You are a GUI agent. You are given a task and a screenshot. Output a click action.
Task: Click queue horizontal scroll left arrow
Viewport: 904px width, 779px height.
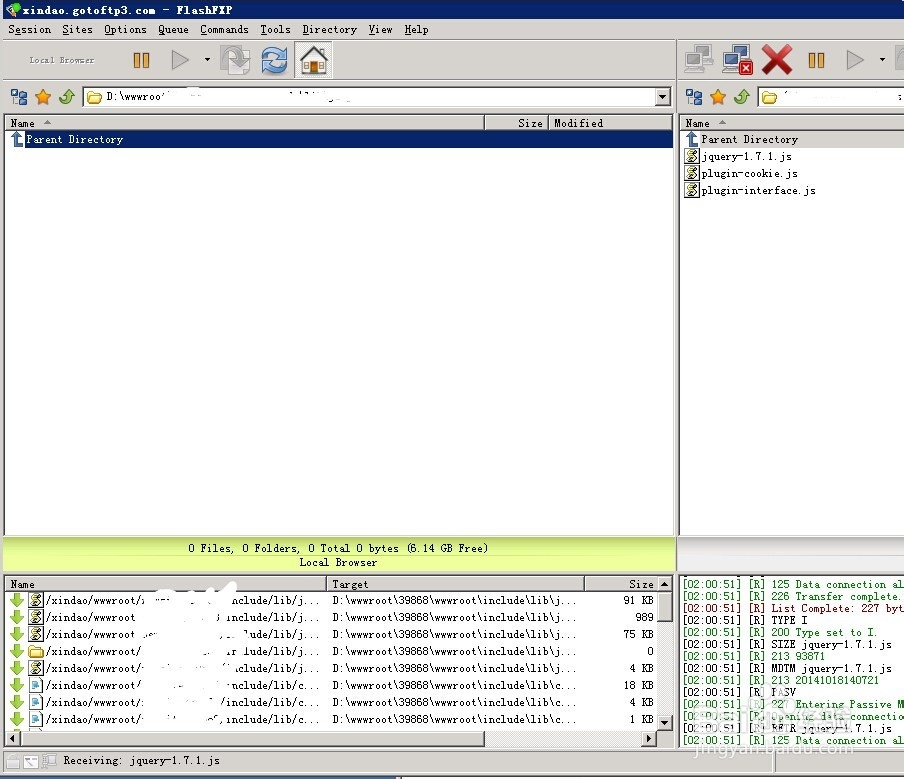pos(12,738)
